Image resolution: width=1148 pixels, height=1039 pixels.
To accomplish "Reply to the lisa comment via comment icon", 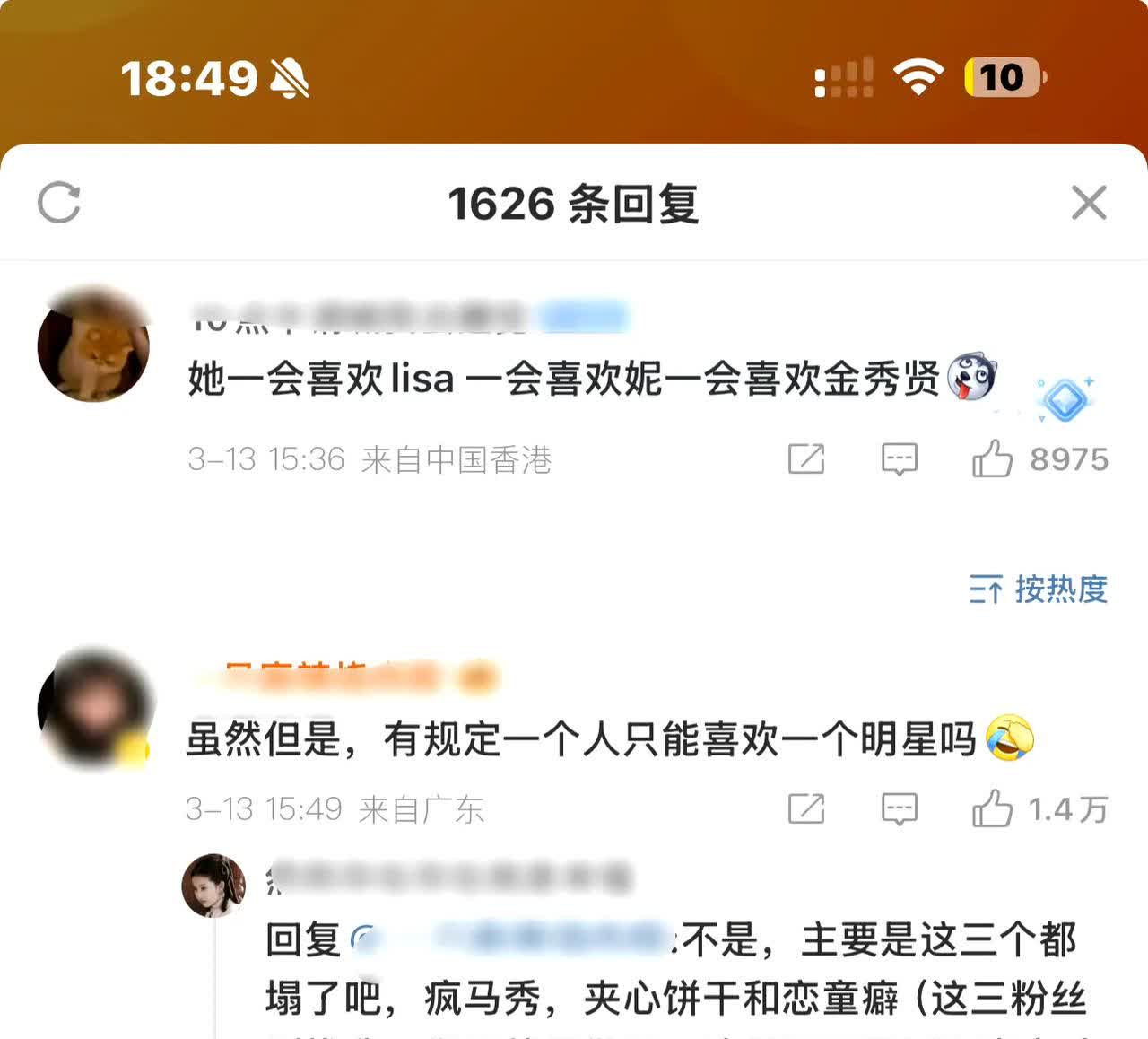I will pyautogui.click(x=899, y=458).
